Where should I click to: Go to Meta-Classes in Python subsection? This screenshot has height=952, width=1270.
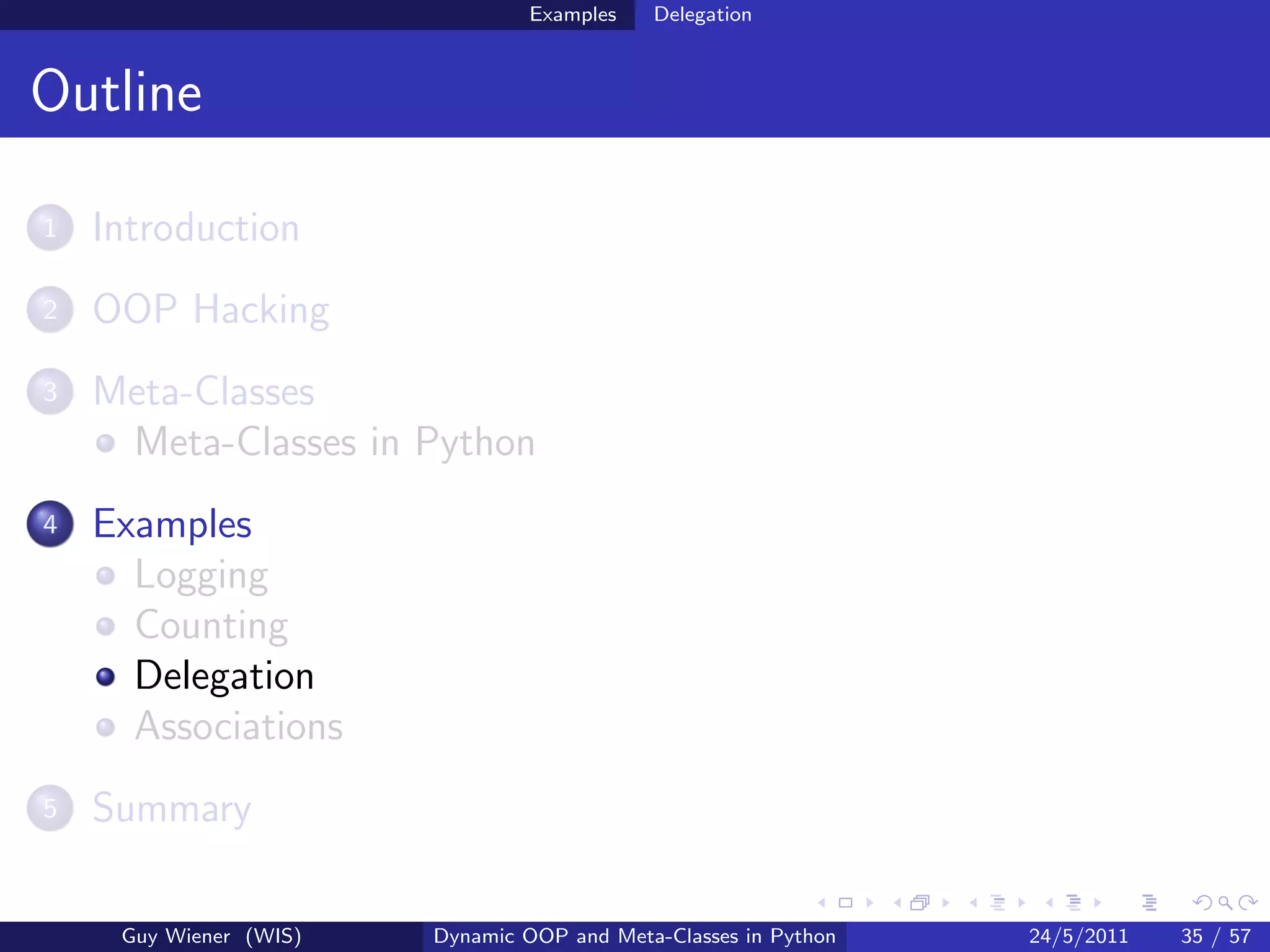tap(335, 443)
